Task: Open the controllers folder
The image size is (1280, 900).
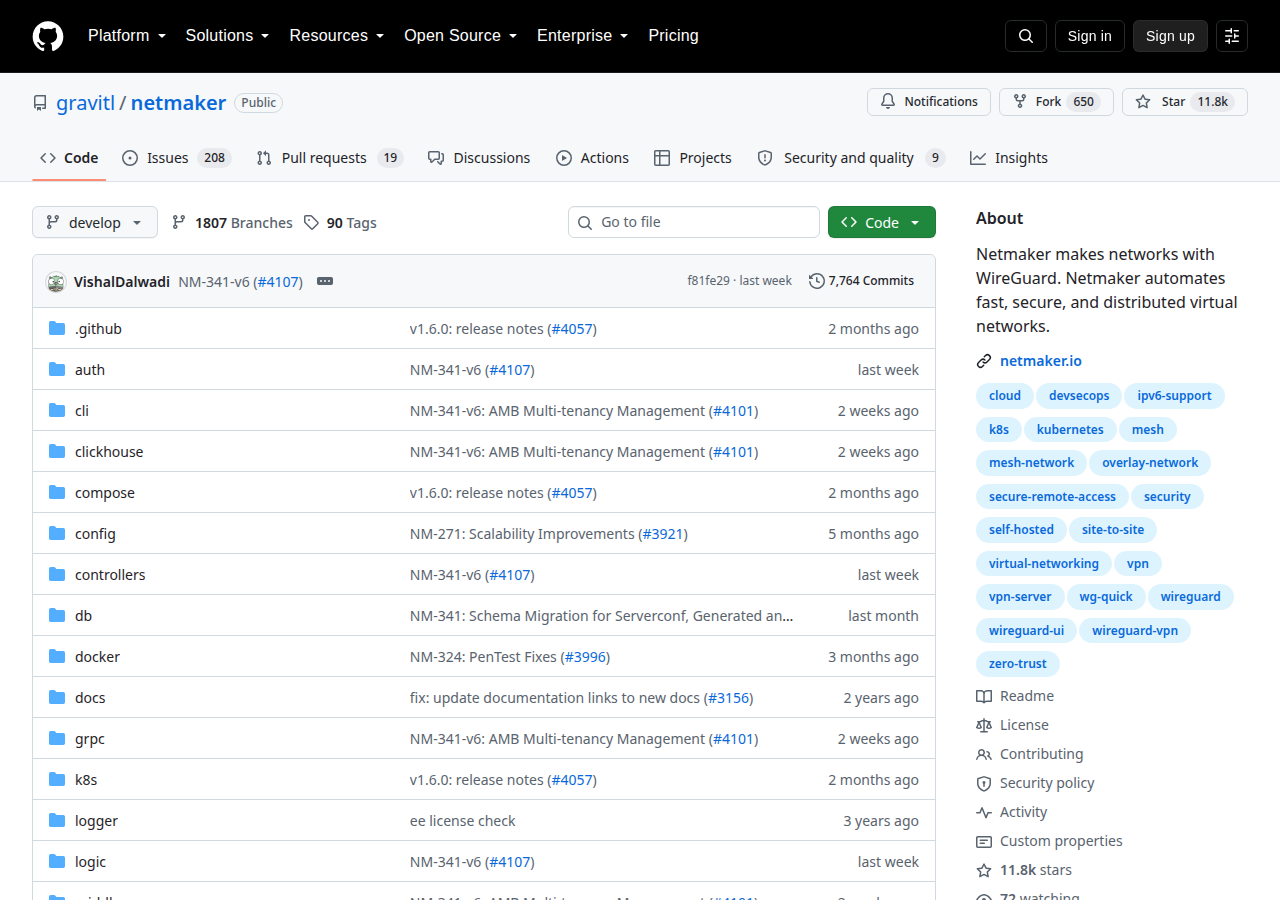Action: pos(110,575)
